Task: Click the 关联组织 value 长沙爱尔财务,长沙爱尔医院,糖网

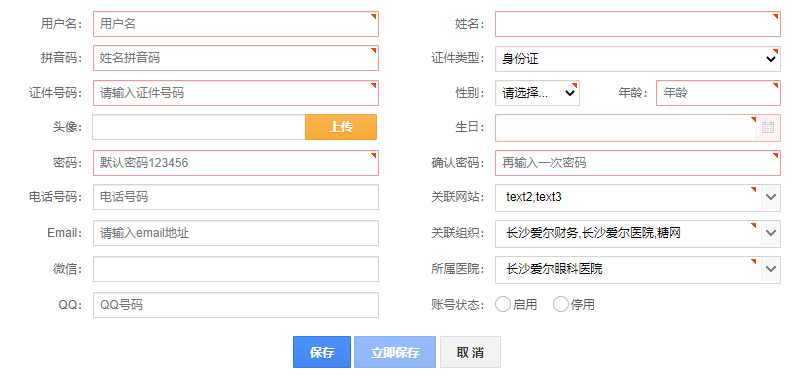Action: pyautogui.click(x=593, y=233)
